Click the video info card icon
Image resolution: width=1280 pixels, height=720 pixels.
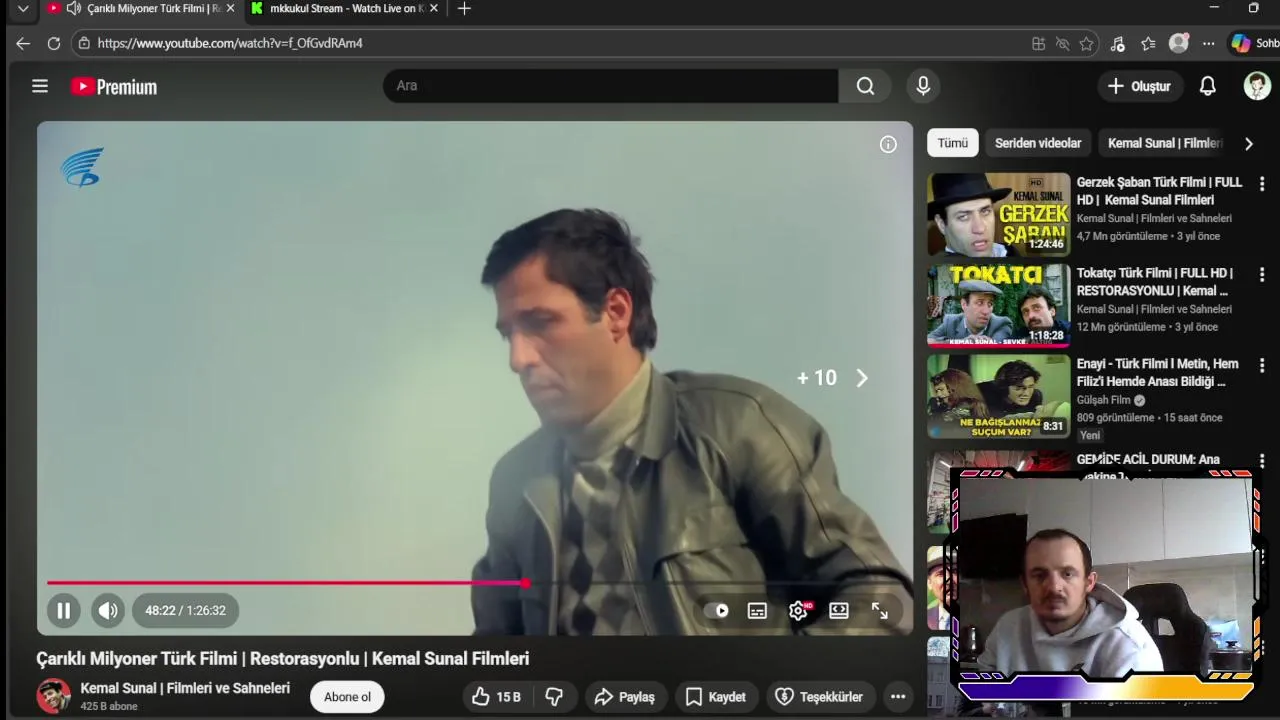click(888, 145)
